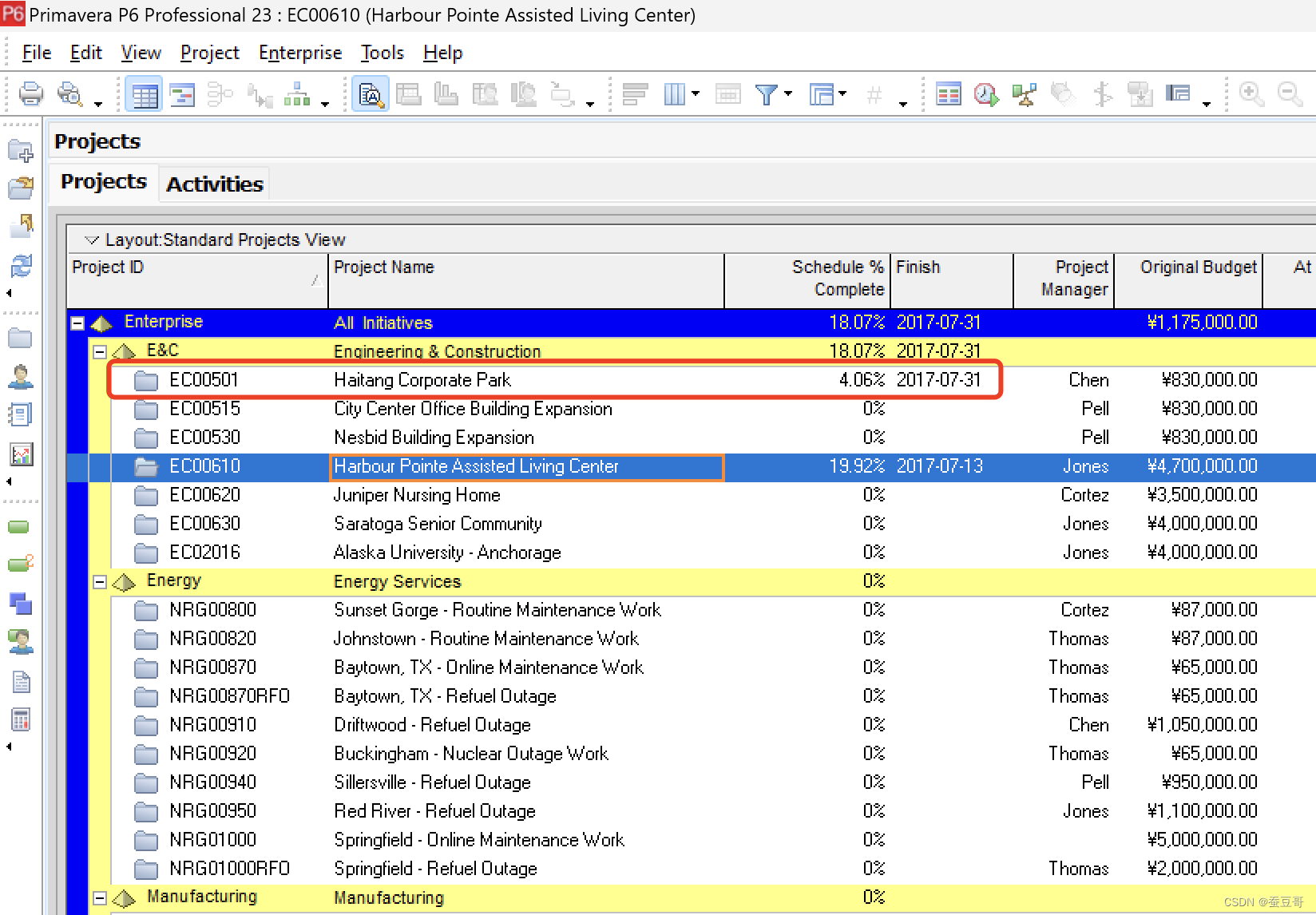Click the Bars toolbar icon

point(636,94)
